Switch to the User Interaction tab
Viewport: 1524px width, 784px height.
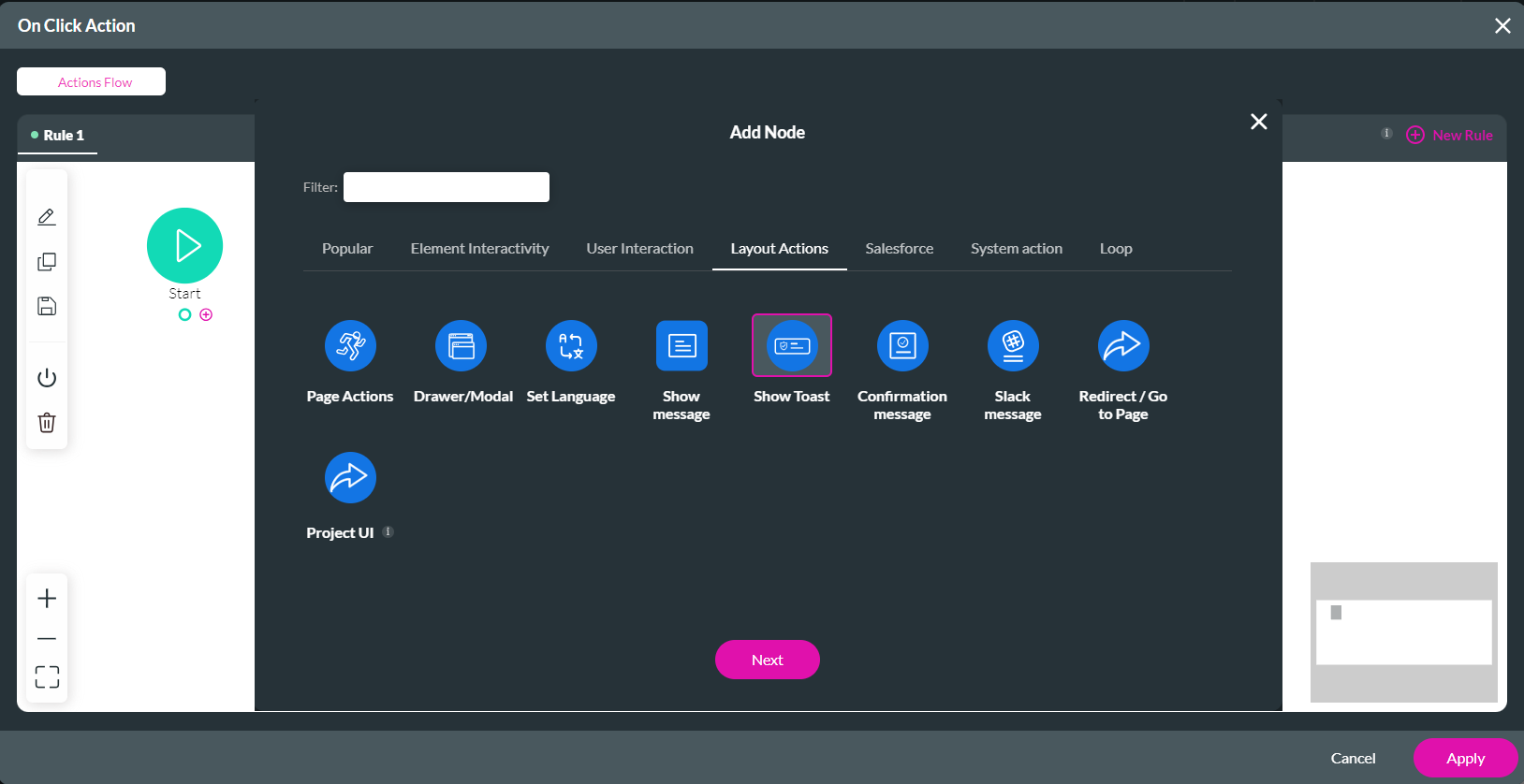640,249
